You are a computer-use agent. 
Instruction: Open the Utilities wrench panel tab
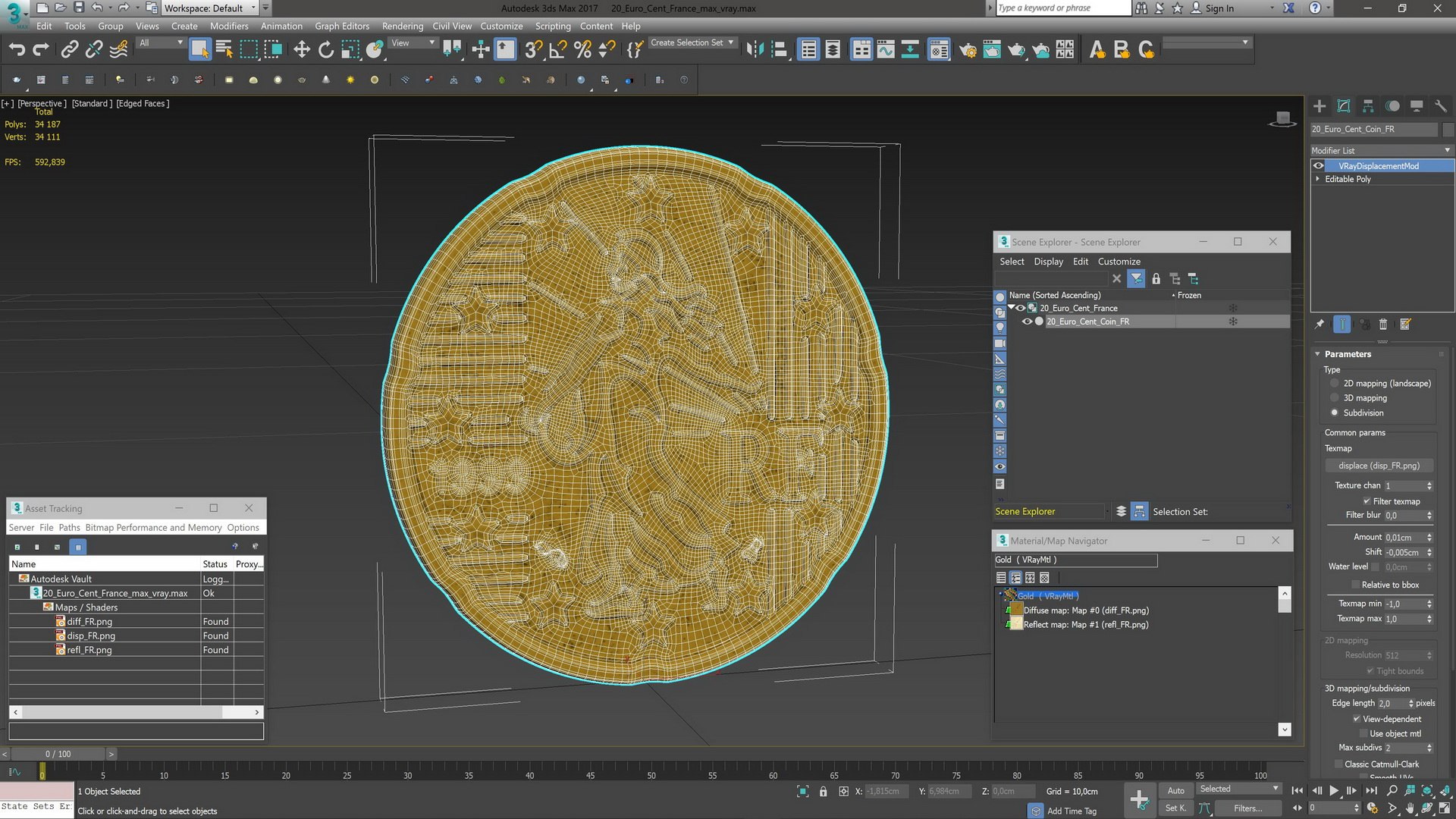(1441, 106)
